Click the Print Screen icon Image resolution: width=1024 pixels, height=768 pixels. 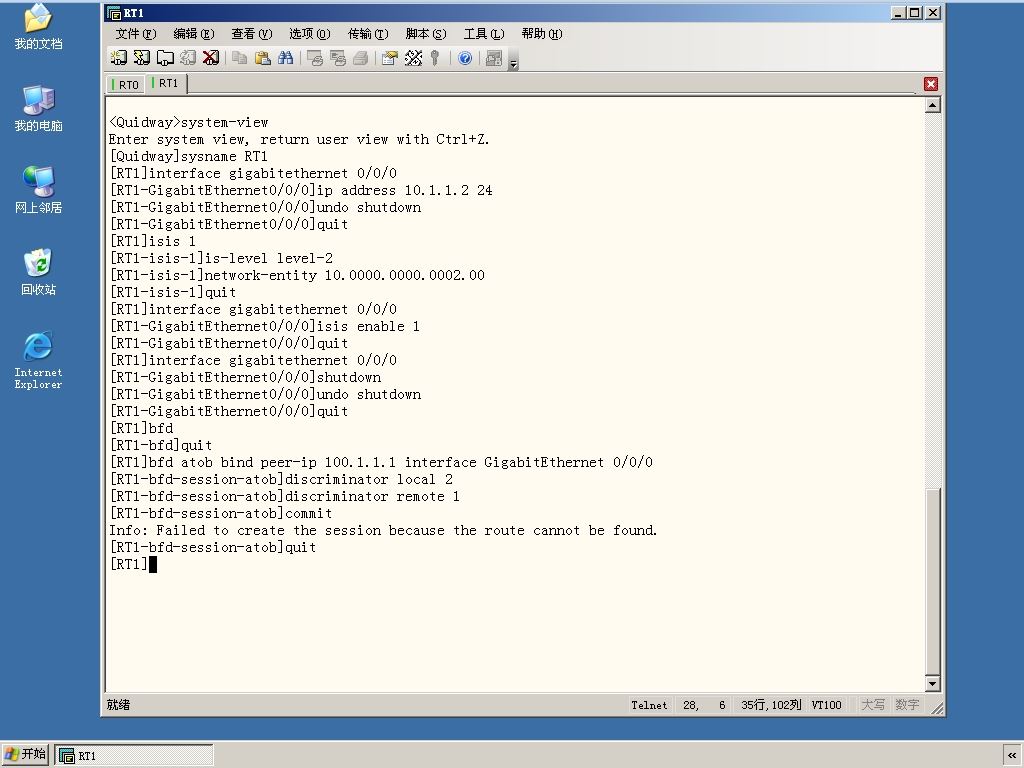(x=315, y=58)
